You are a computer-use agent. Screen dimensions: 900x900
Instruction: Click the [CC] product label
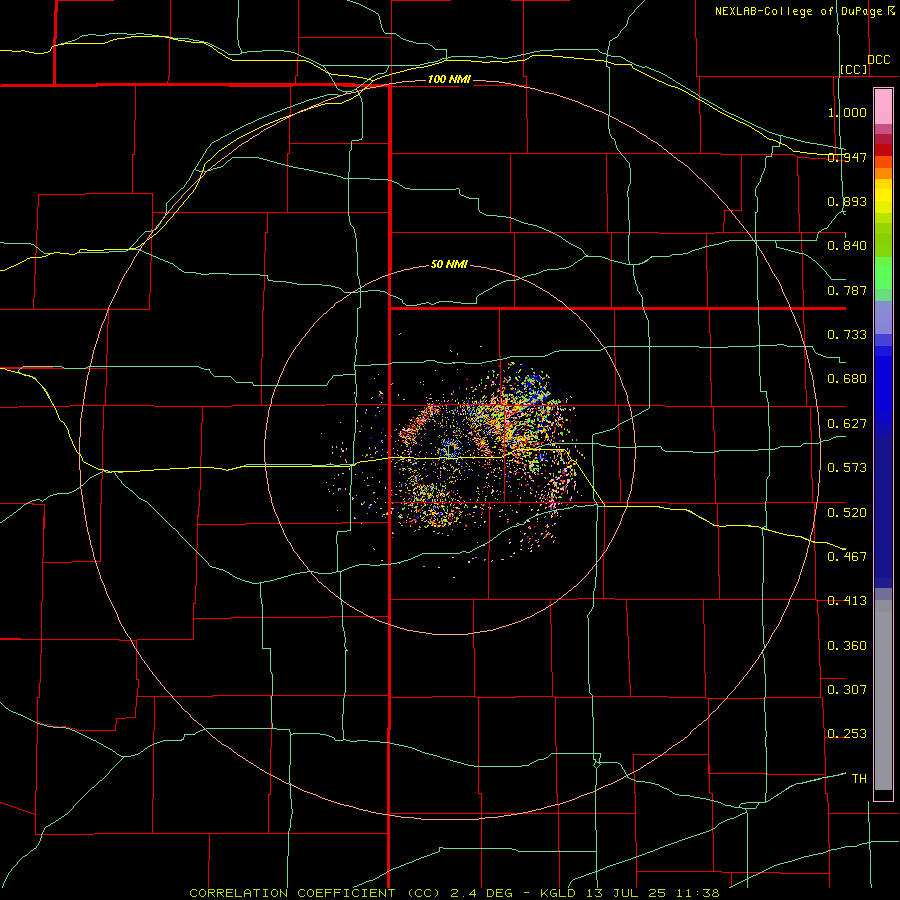[x=854, y=69]
